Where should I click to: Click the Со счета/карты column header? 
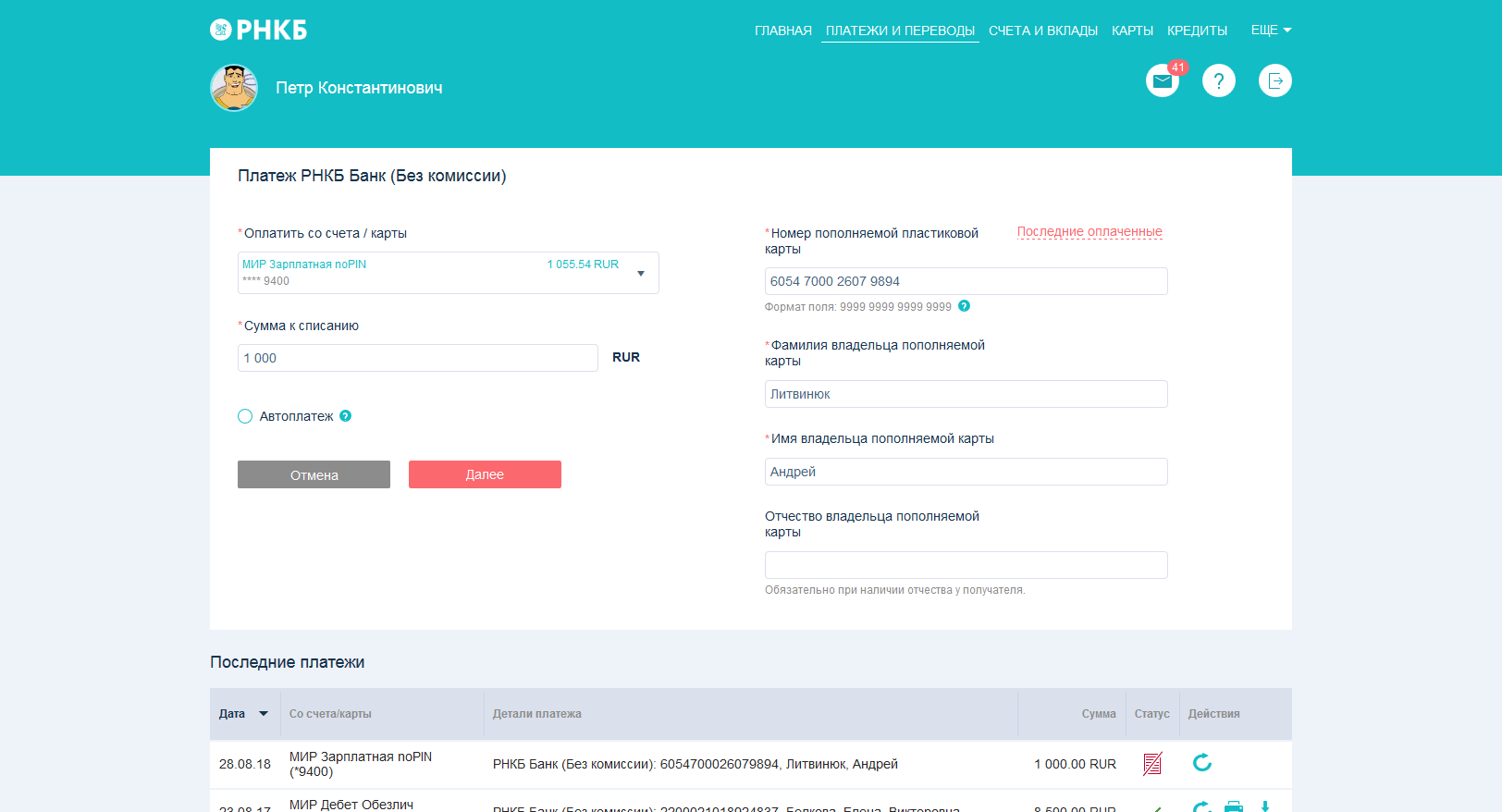pyautogui.click(x=330, y=714)
